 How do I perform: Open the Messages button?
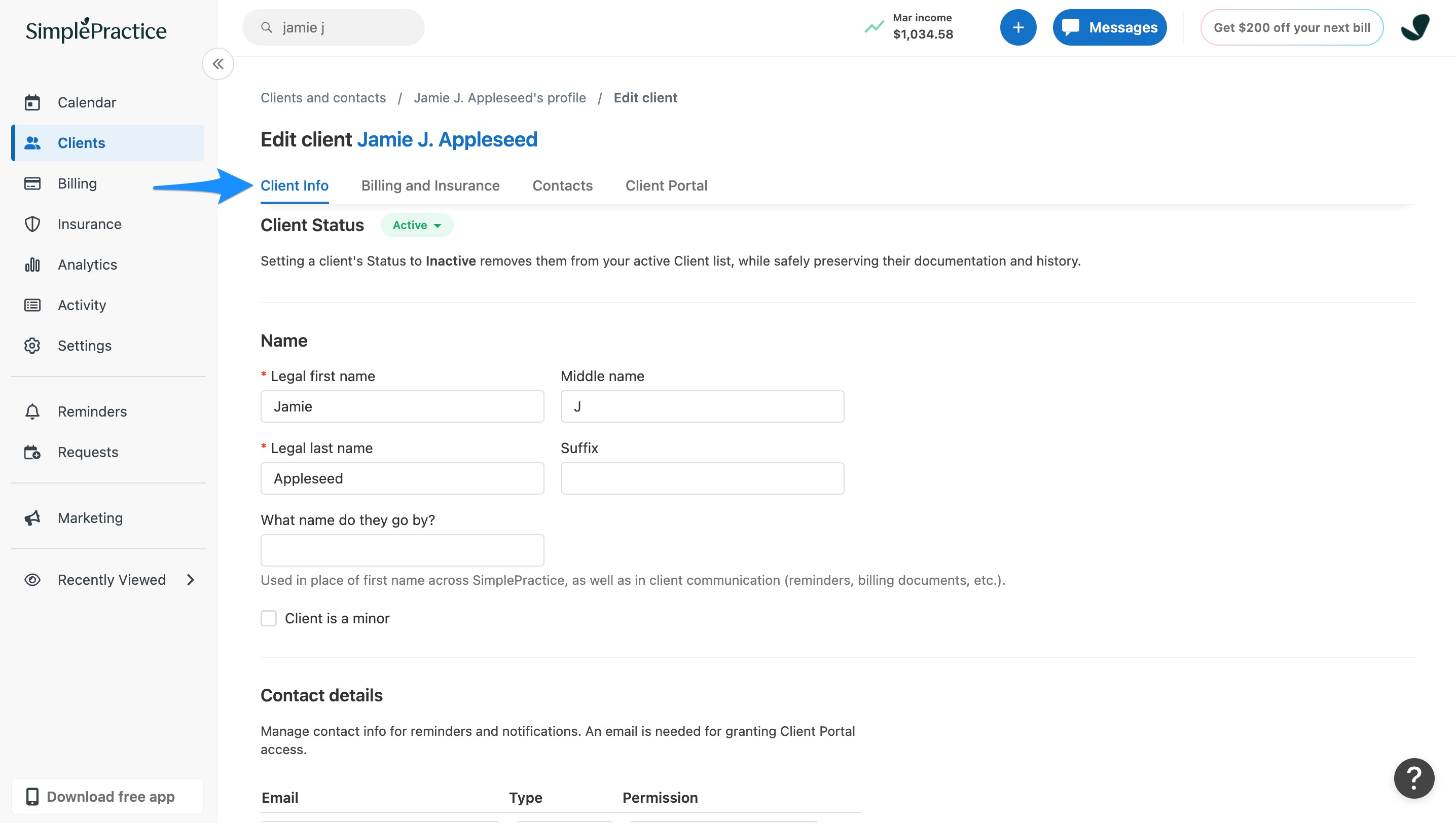(x=1109, y=27)
